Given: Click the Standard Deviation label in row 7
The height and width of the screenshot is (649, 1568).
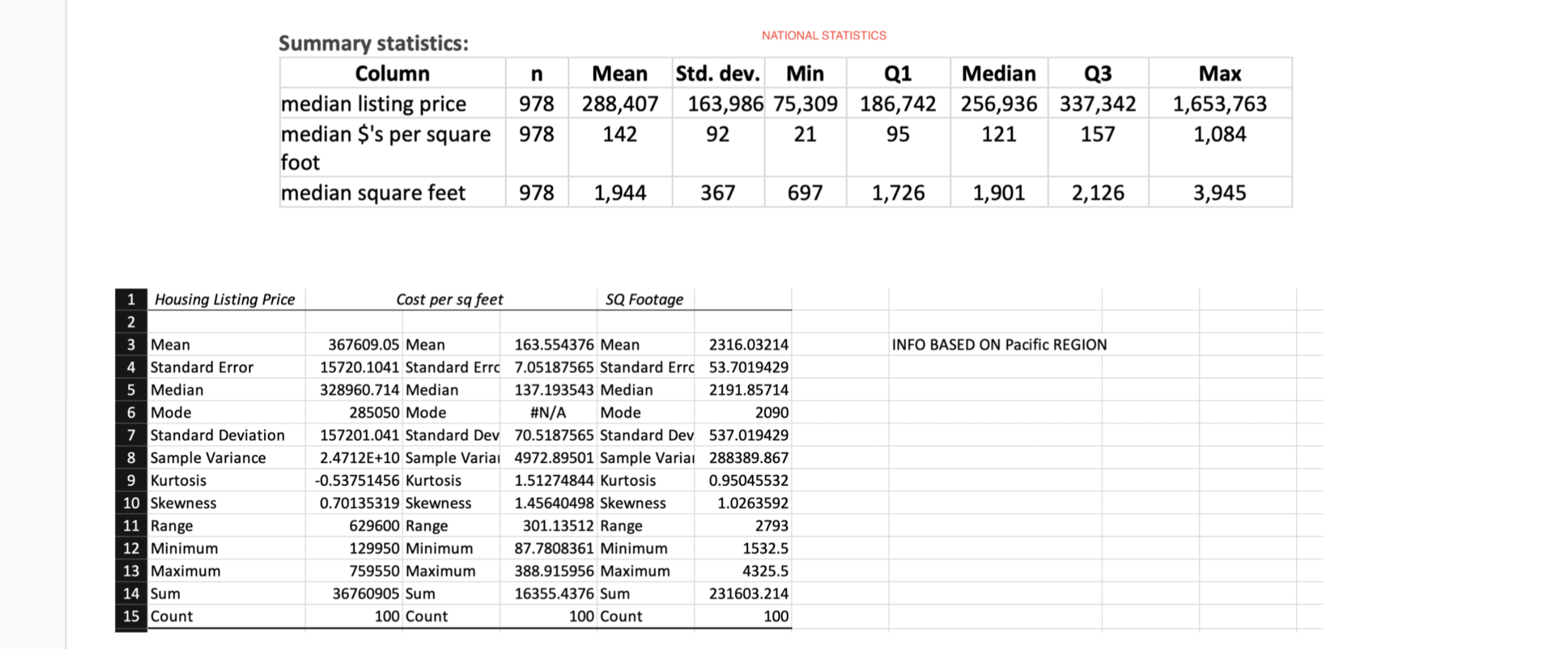Looking at the screenshot, I should (217, 434).
